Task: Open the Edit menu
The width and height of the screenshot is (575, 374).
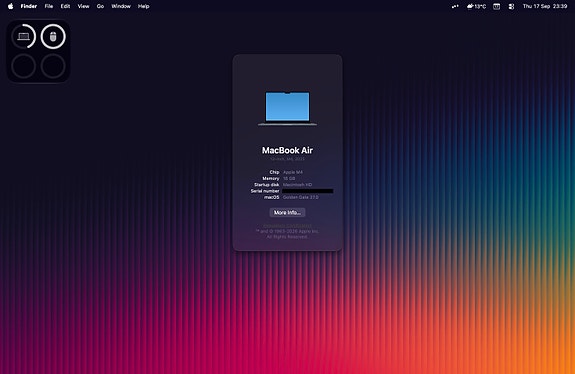Action: click(x=65, y=6)
